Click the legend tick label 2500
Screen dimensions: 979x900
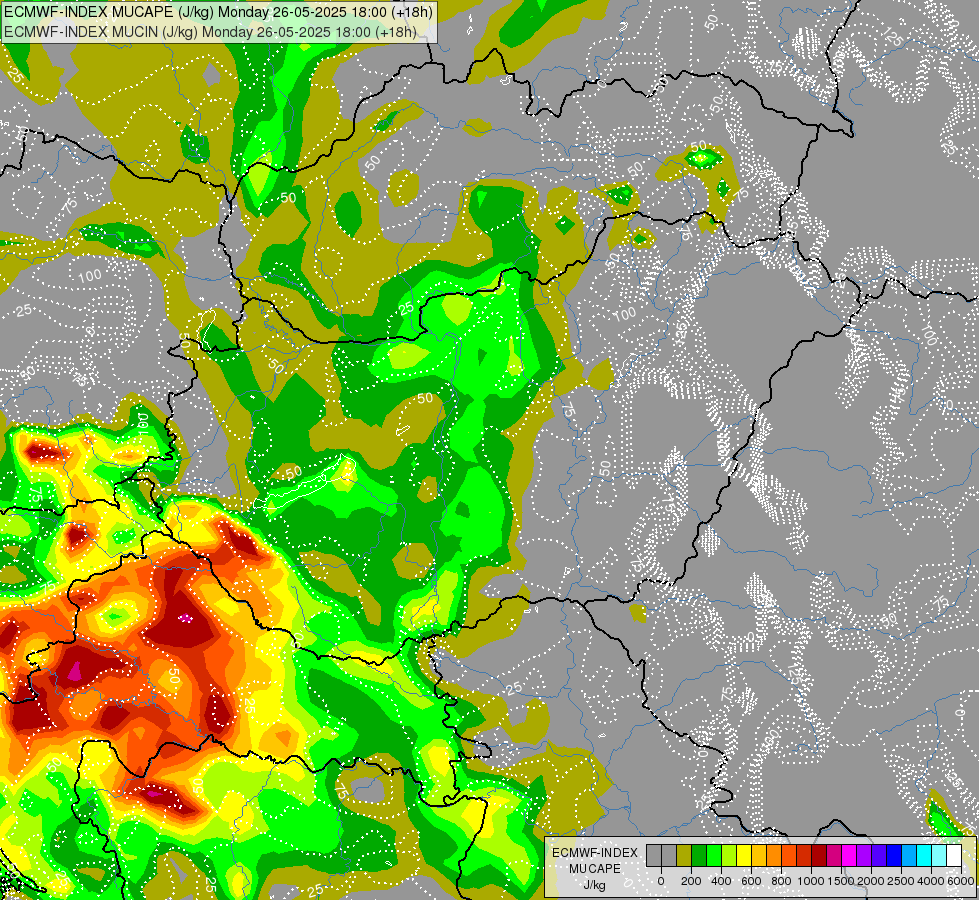901,881
